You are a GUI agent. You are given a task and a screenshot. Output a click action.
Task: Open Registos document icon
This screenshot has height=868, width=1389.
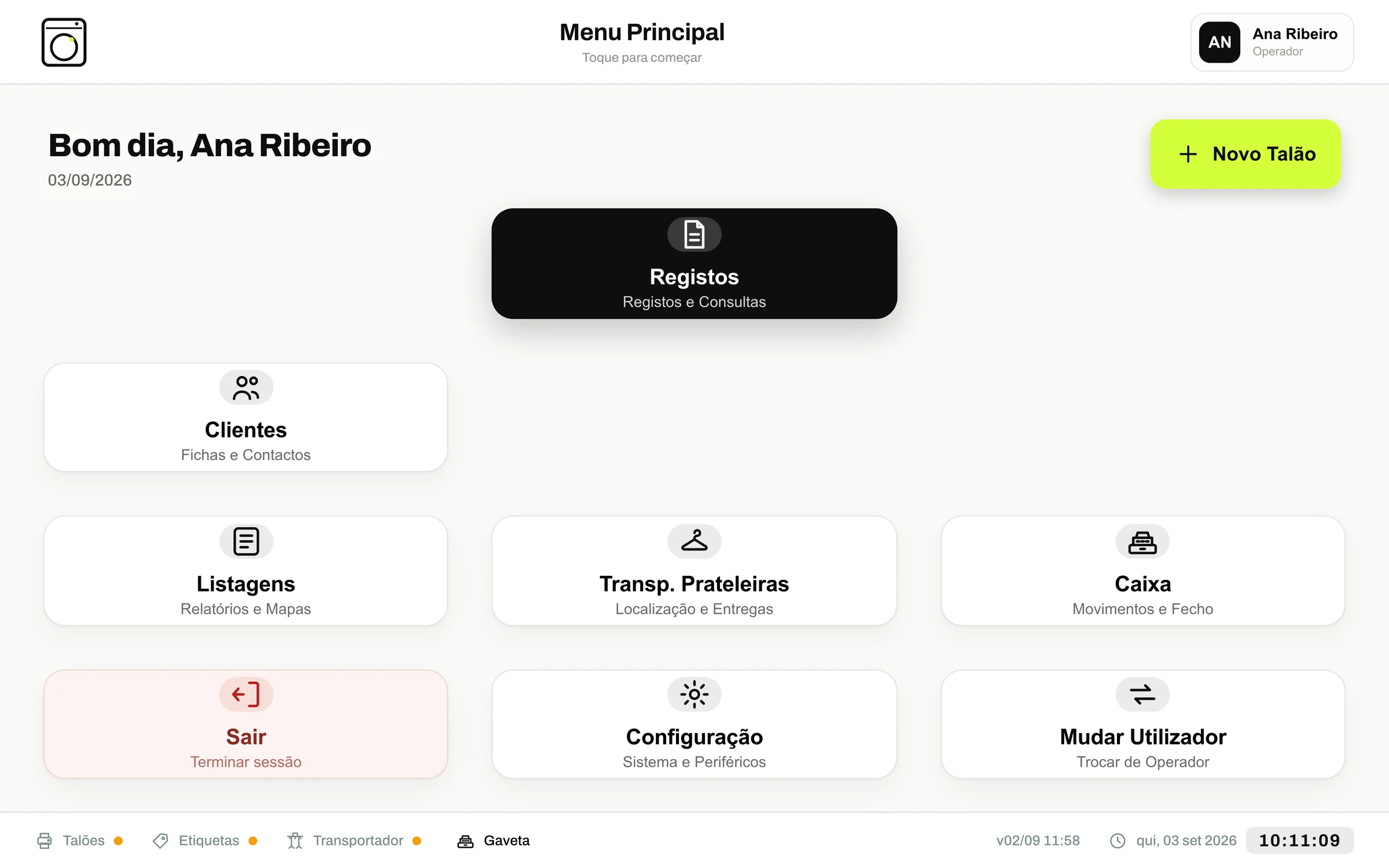(694, 234)
